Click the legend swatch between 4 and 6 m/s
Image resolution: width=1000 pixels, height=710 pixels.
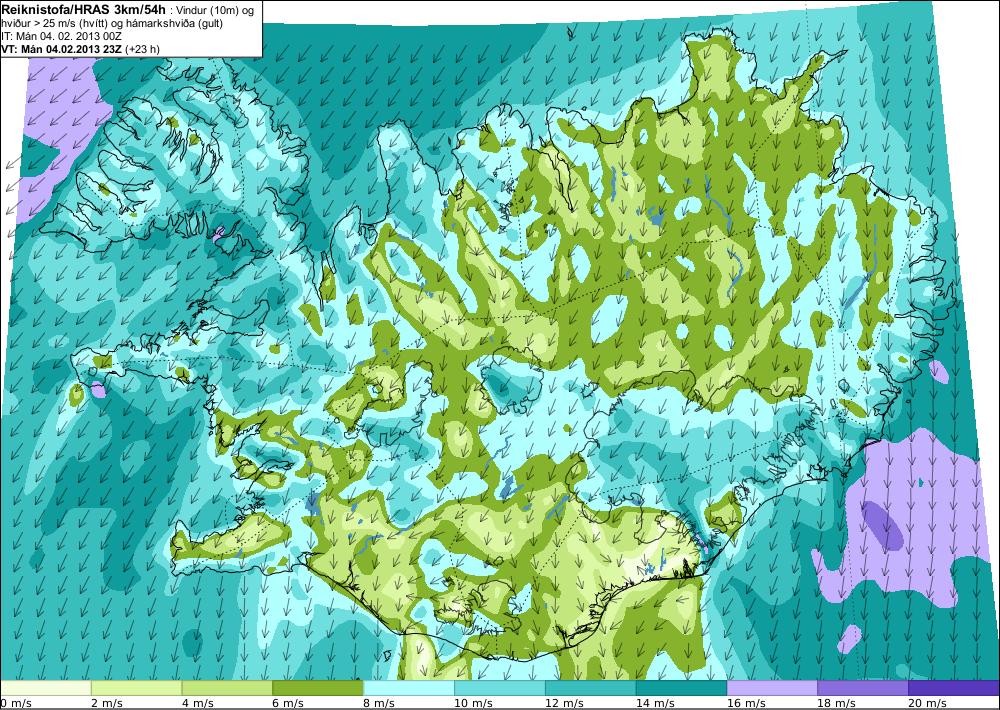[227, 688]
